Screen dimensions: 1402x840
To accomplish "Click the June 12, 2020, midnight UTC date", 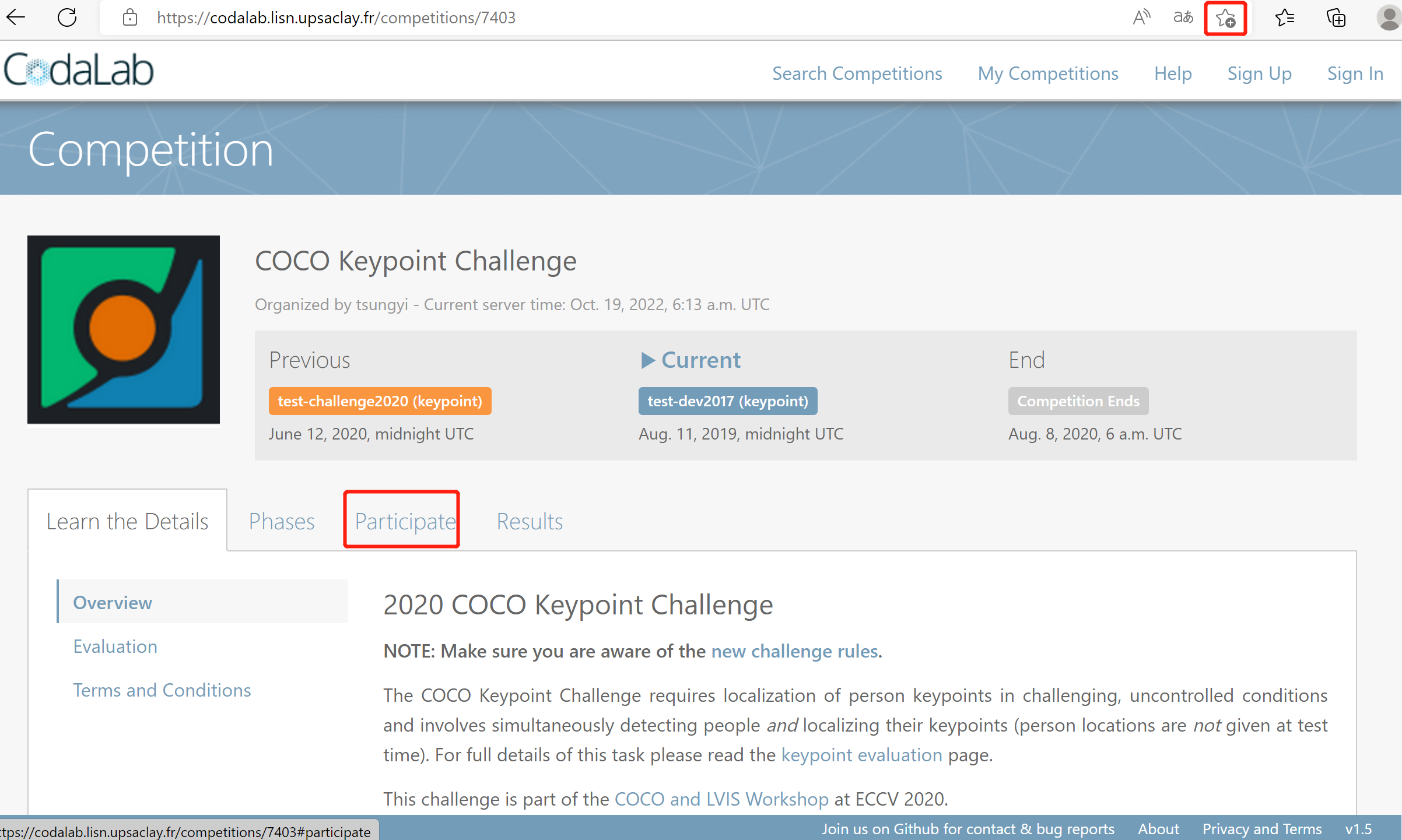I will tap(371, 434).
